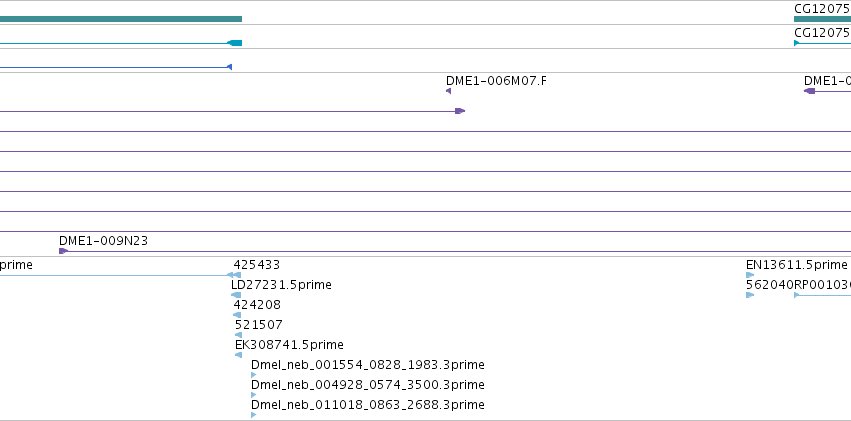Select the Dmel_neb_004928_0574_3500.3prime arrow glyph
Image resolution: width=851 pixels, height=421 pixels.
(253, 395)
